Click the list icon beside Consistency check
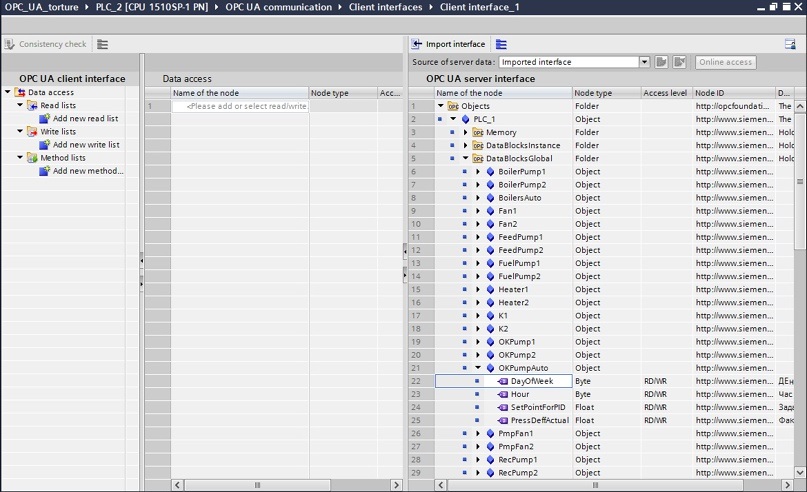Screen dimensions: 807x492 coord(102,44)
